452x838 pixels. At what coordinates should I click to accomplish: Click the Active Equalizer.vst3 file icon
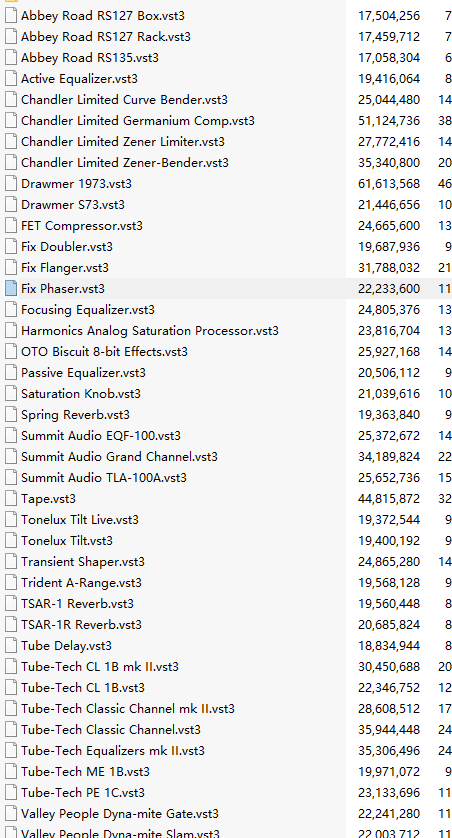(x=11, y=79)
